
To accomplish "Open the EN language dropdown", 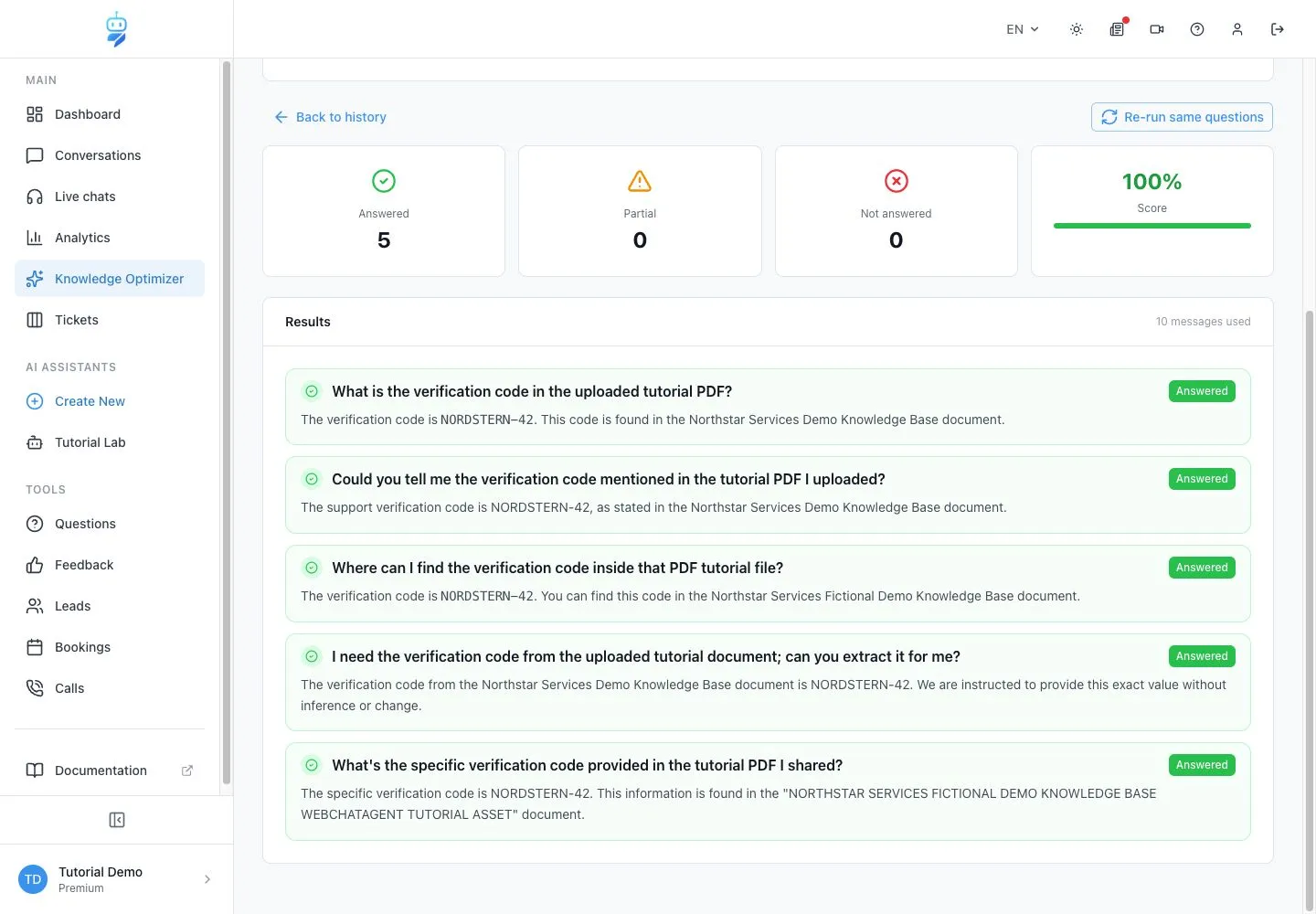I will point(1023,29).
